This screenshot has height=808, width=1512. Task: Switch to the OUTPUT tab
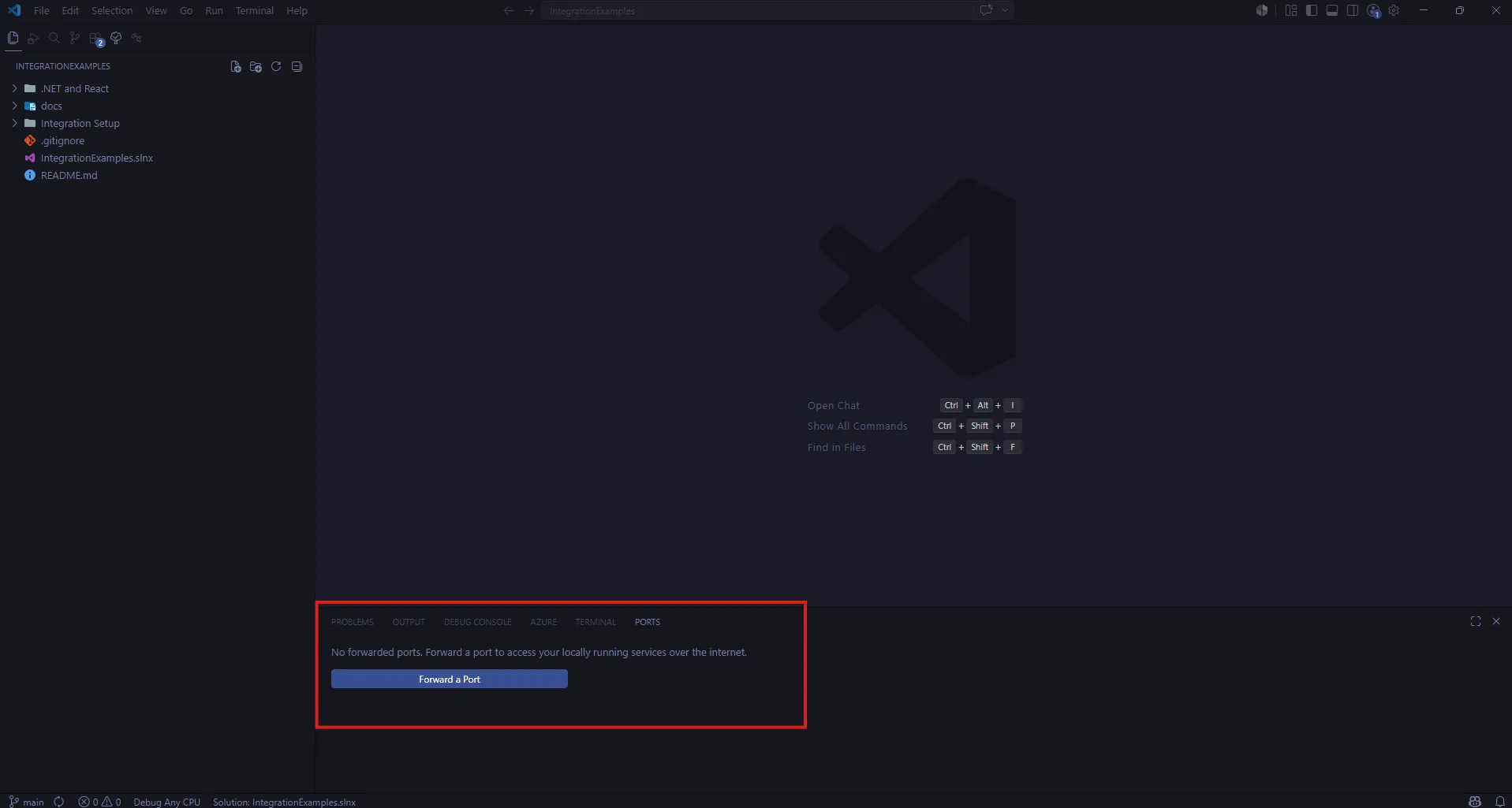[409, 622]
